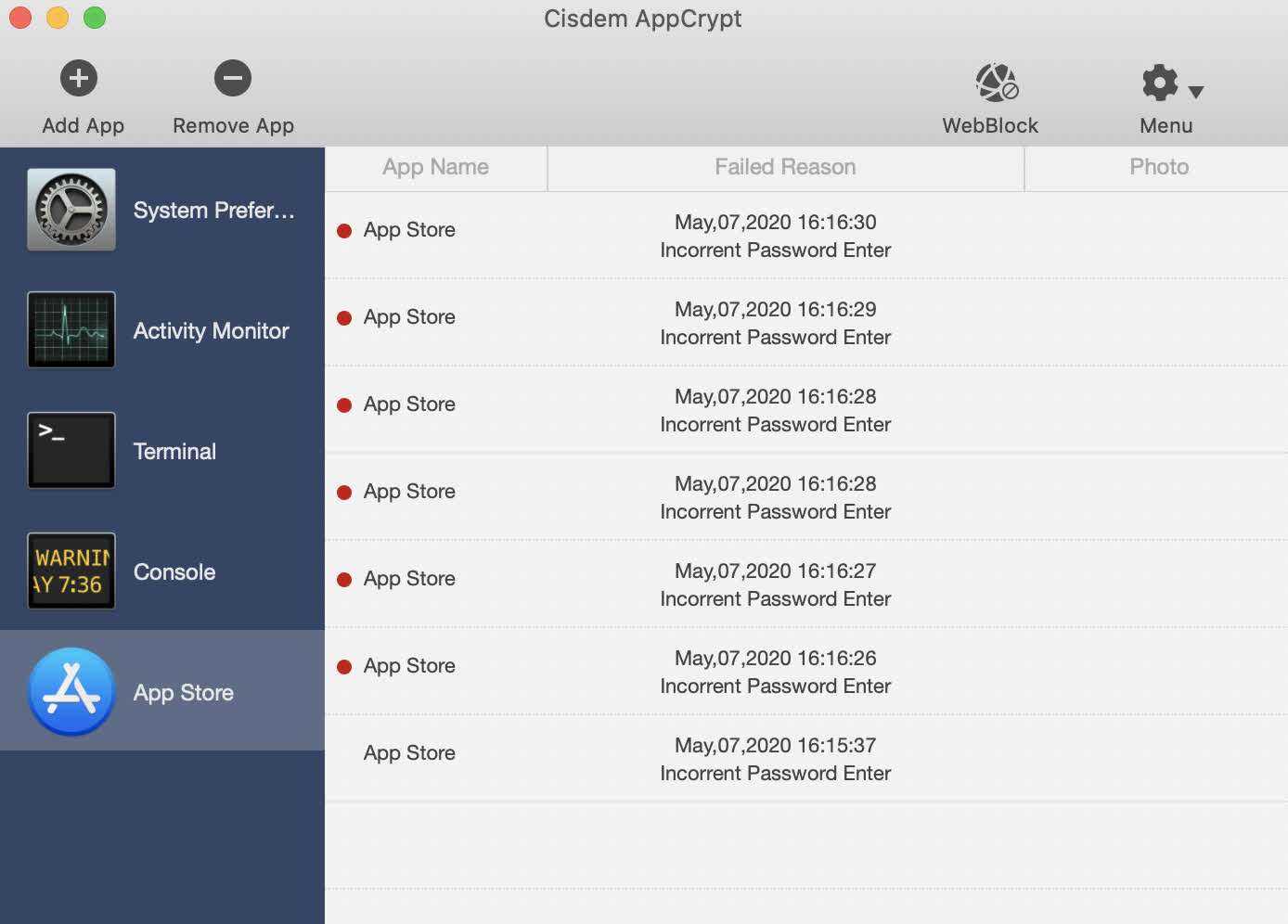Viewport: 1288px width, 924px height.
Task: Select the failed attempt at 16:16:27
Action: [775, 584]
